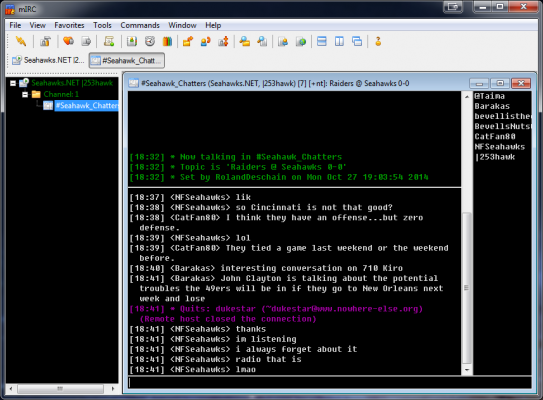Select bevellisthe... in the nickname list
This screenshot has width=543, height=400.
(502, 116)
